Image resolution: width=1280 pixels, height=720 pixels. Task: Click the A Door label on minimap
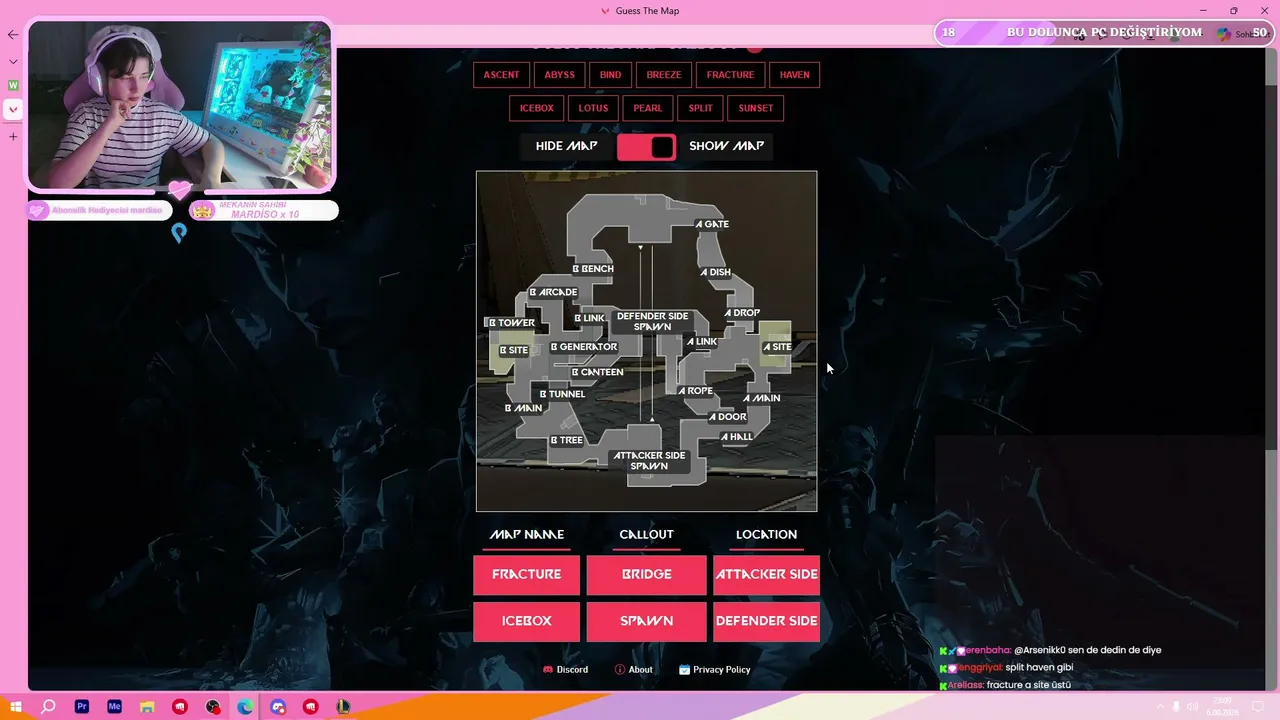pos(728,417)
